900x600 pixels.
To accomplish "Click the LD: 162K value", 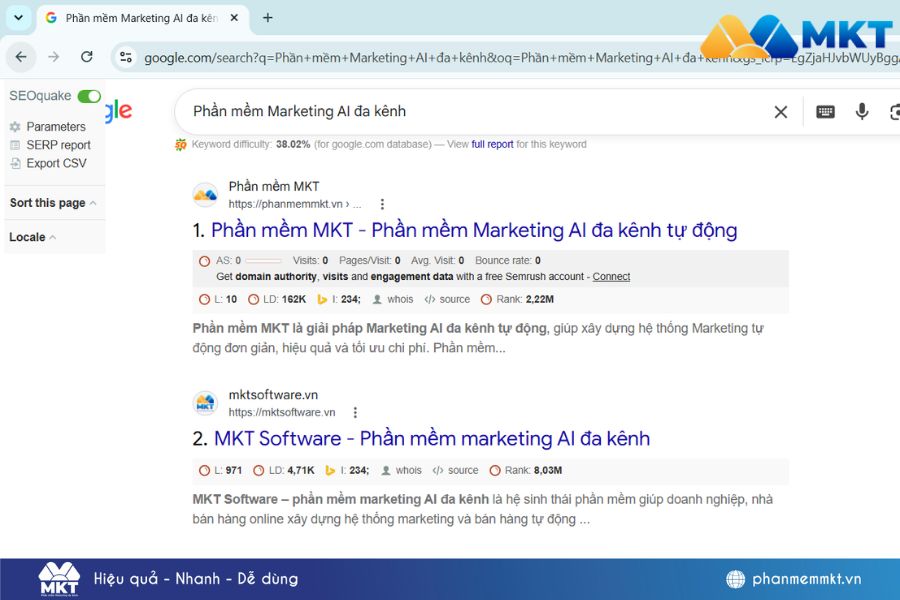I will (294, 299).
